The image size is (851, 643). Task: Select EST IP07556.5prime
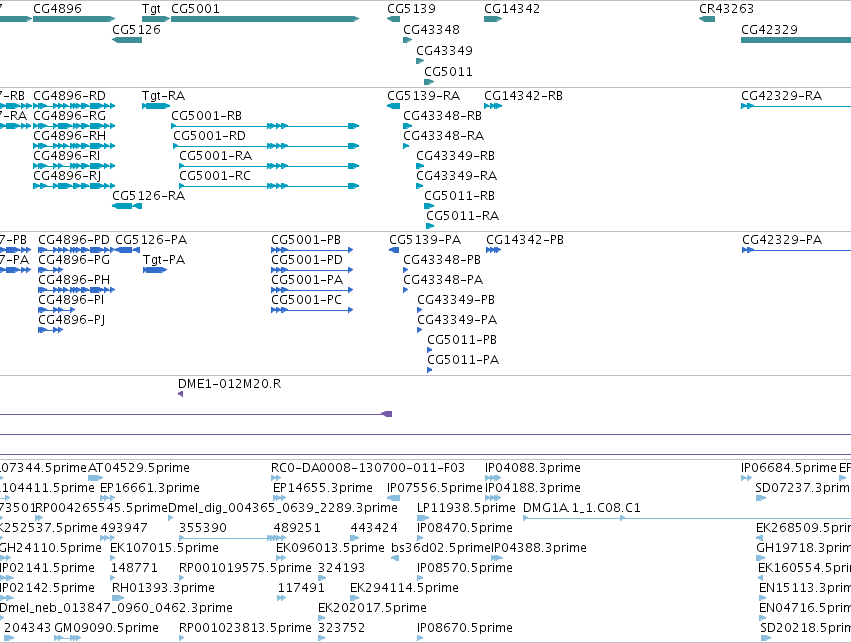click(x=435, y=488)
